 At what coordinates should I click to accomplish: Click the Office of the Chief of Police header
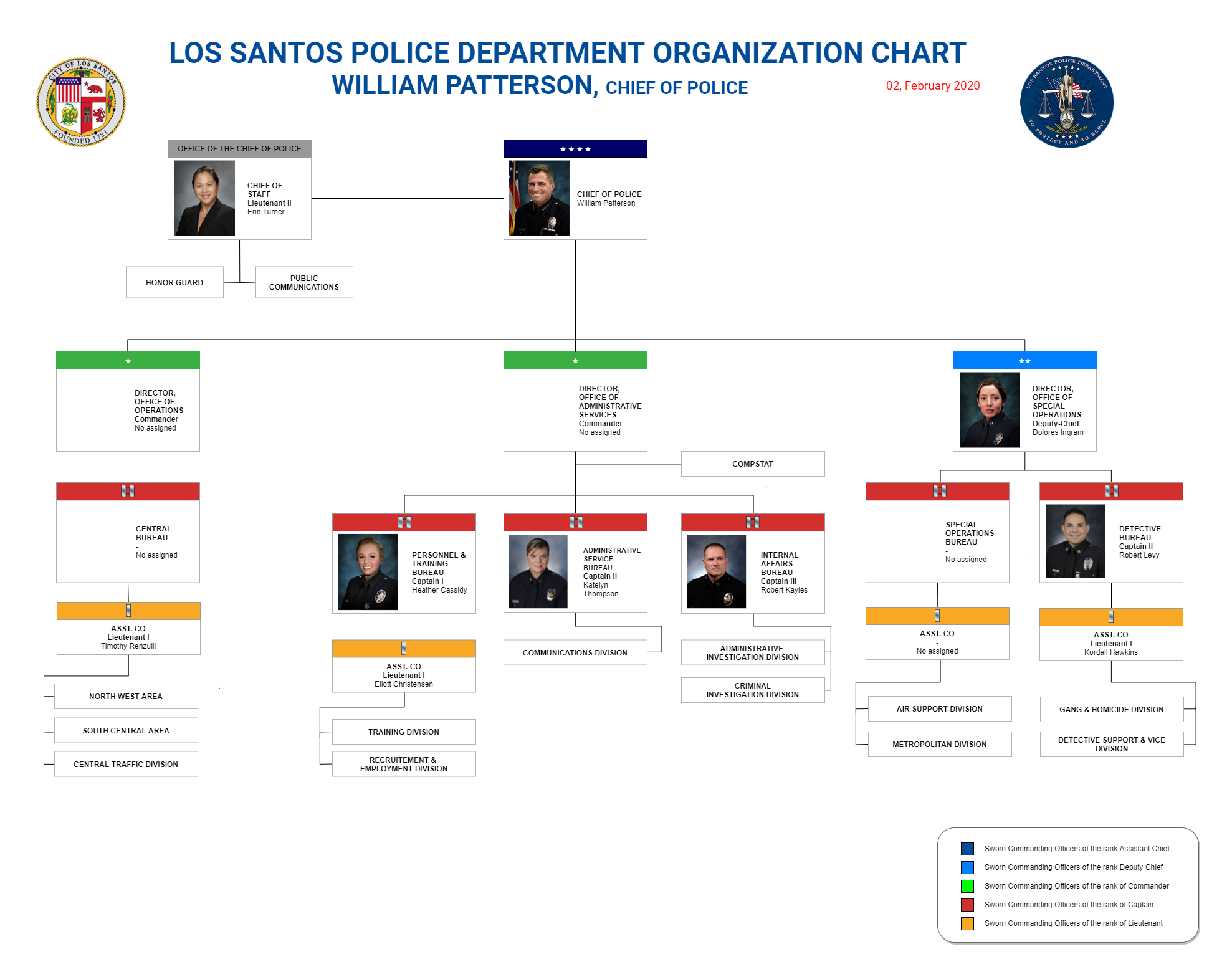point(239,148)
